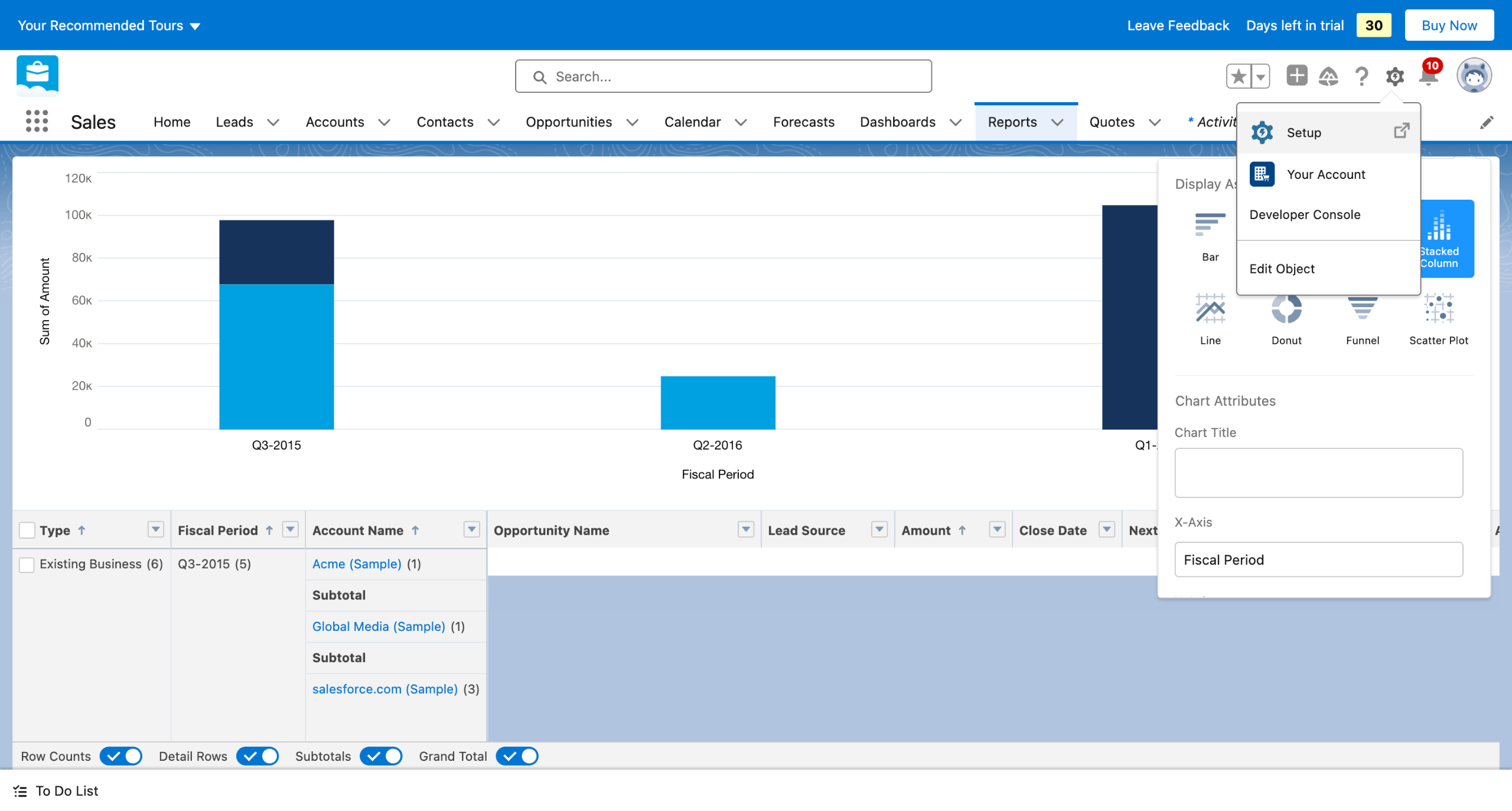The height and width of the screenshot is (811, 1512).
Task: Select the Scatter Plot chart type
Action: (1439, 320)
